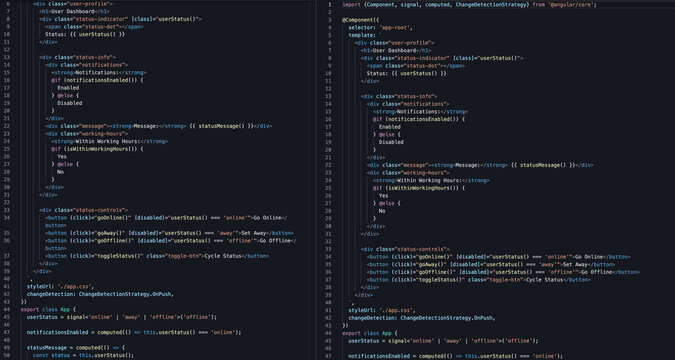Click the 'userStatus = signal' line in right pane
Screen dimensions: 675x360
tap(443, 341)
